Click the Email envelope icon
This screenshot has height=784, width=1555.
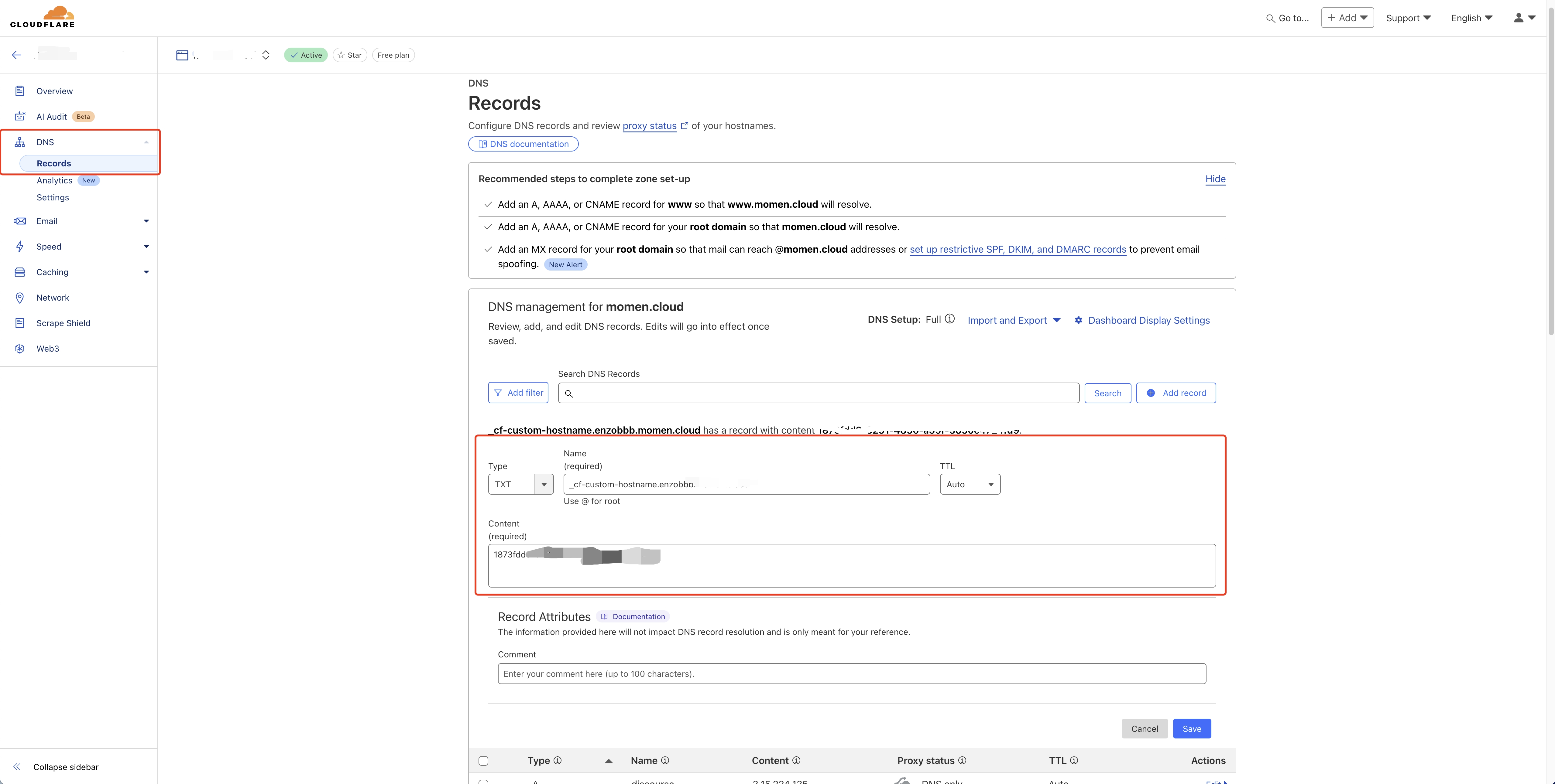20,221
